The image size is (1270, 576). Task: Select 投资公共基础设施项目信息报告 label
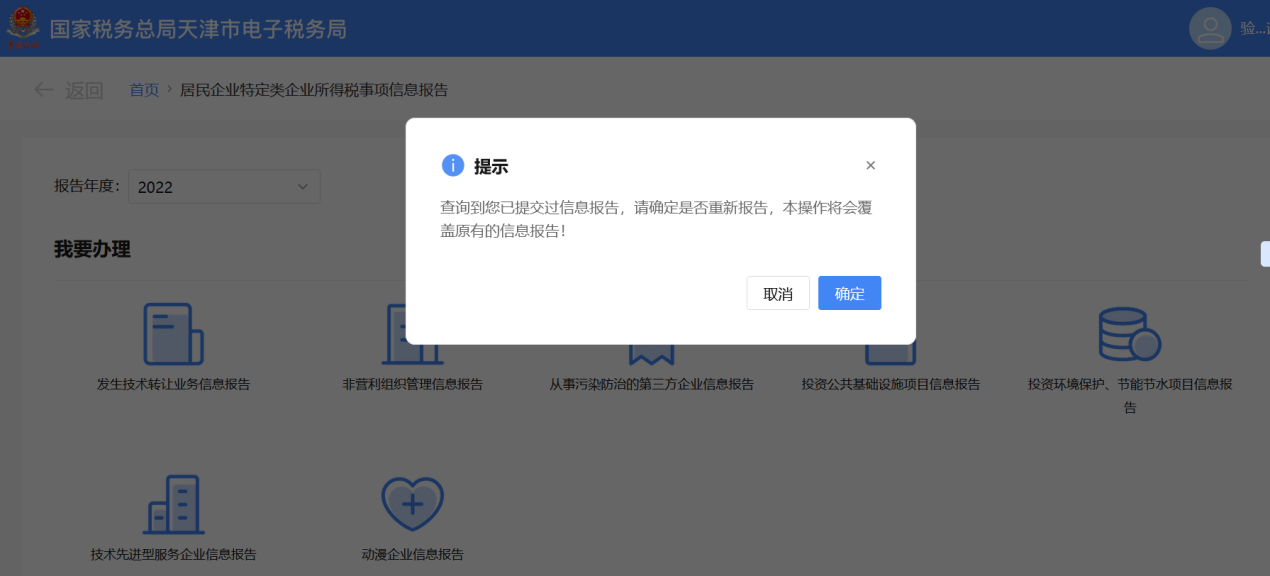[891, 384]
